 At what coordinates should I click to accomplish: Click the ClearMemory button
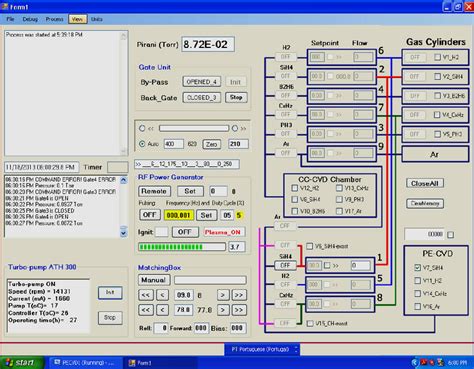click(x=425, y=203)
